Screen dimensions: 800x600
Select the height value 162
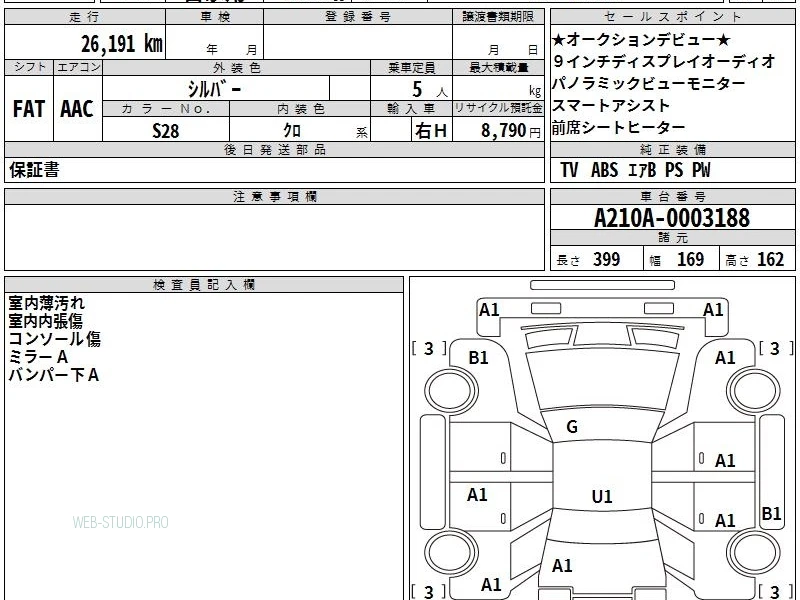(x=770, y=259)
